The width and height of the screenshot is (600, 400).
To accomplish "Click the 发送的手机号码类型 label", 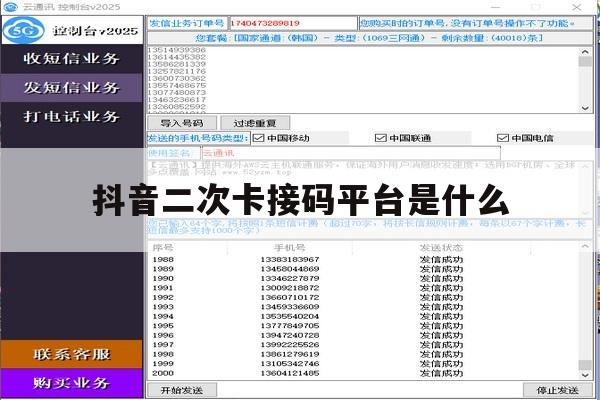I will 198,138.
